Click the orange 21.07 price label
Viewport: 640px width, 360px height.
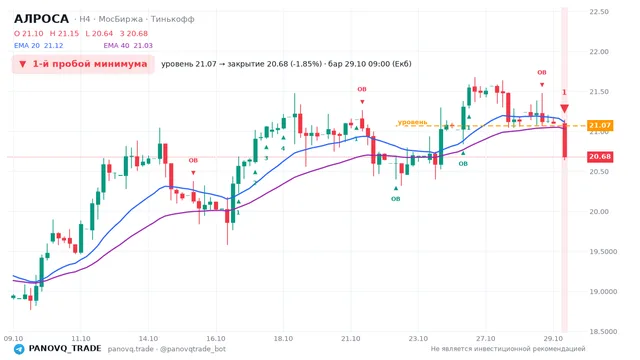(x=600, y=125)
